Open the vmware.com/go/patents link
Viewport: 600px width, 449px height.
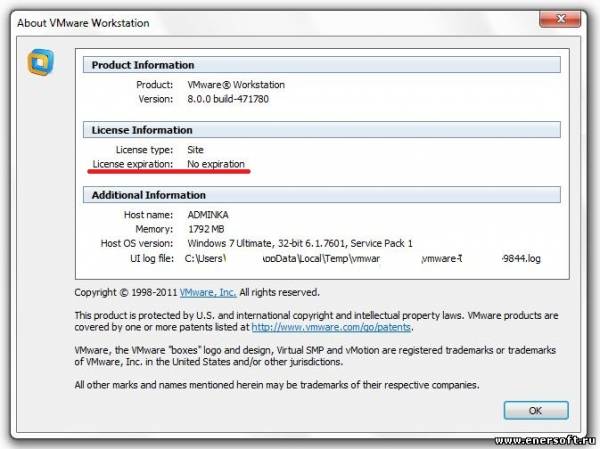pyautogui.click(x=331, y=327)
